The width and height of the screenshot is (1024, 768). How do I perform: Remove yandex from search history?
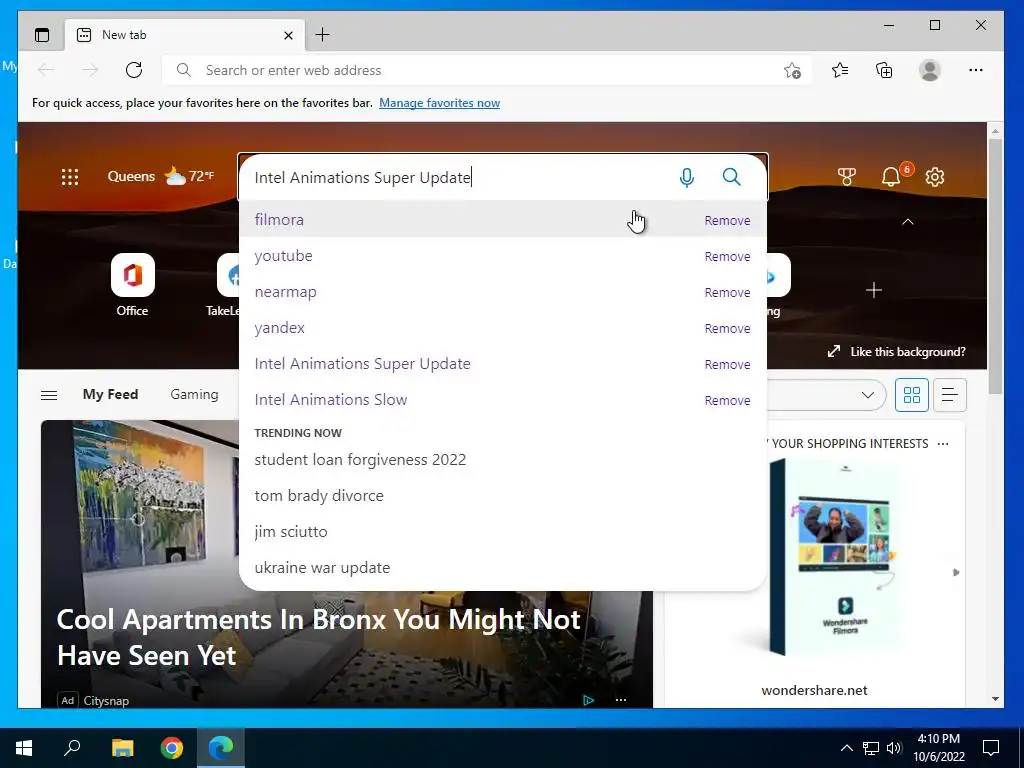727,328
